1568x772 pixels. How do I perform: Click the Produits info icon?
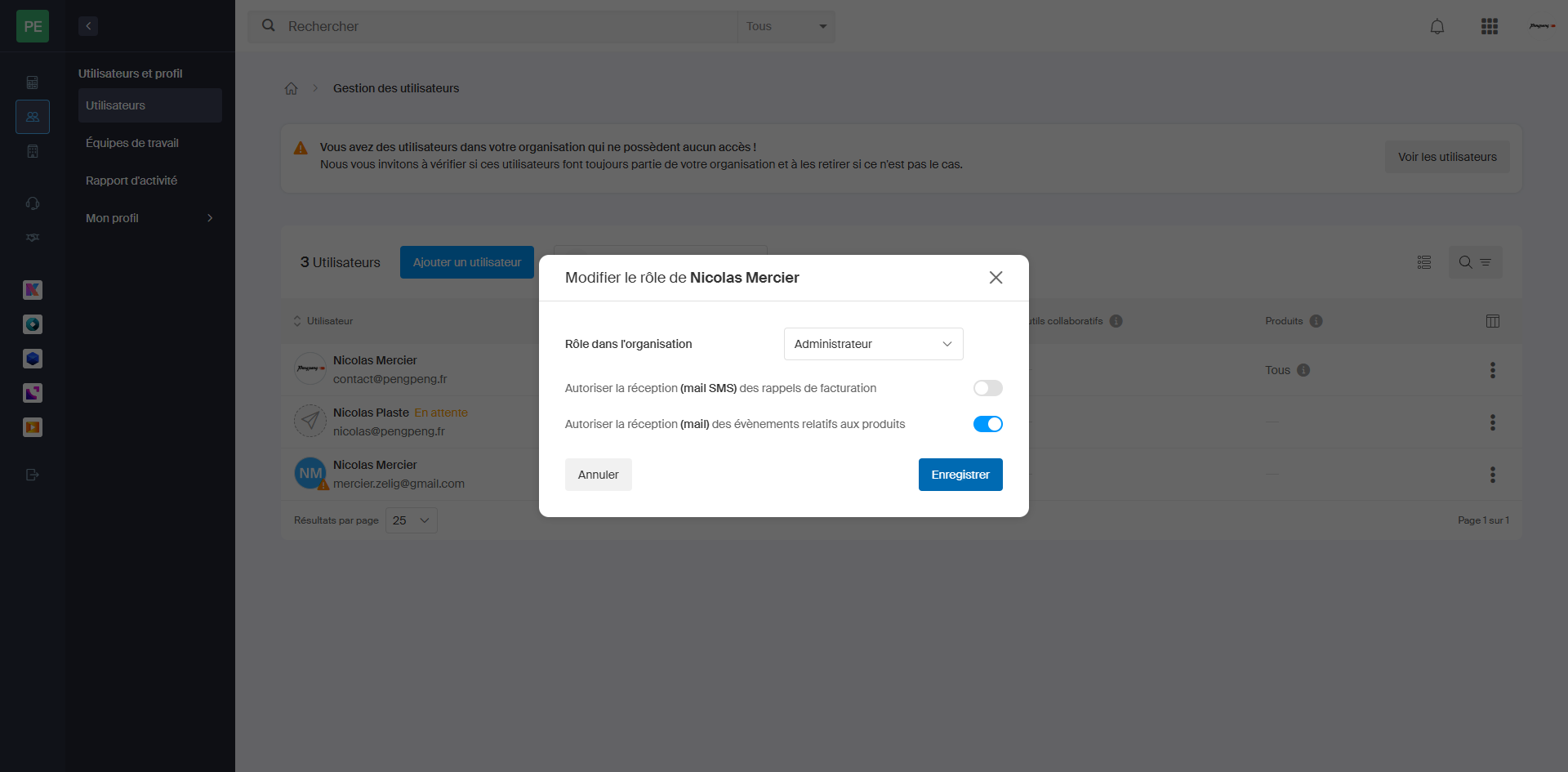(1316, 321)
